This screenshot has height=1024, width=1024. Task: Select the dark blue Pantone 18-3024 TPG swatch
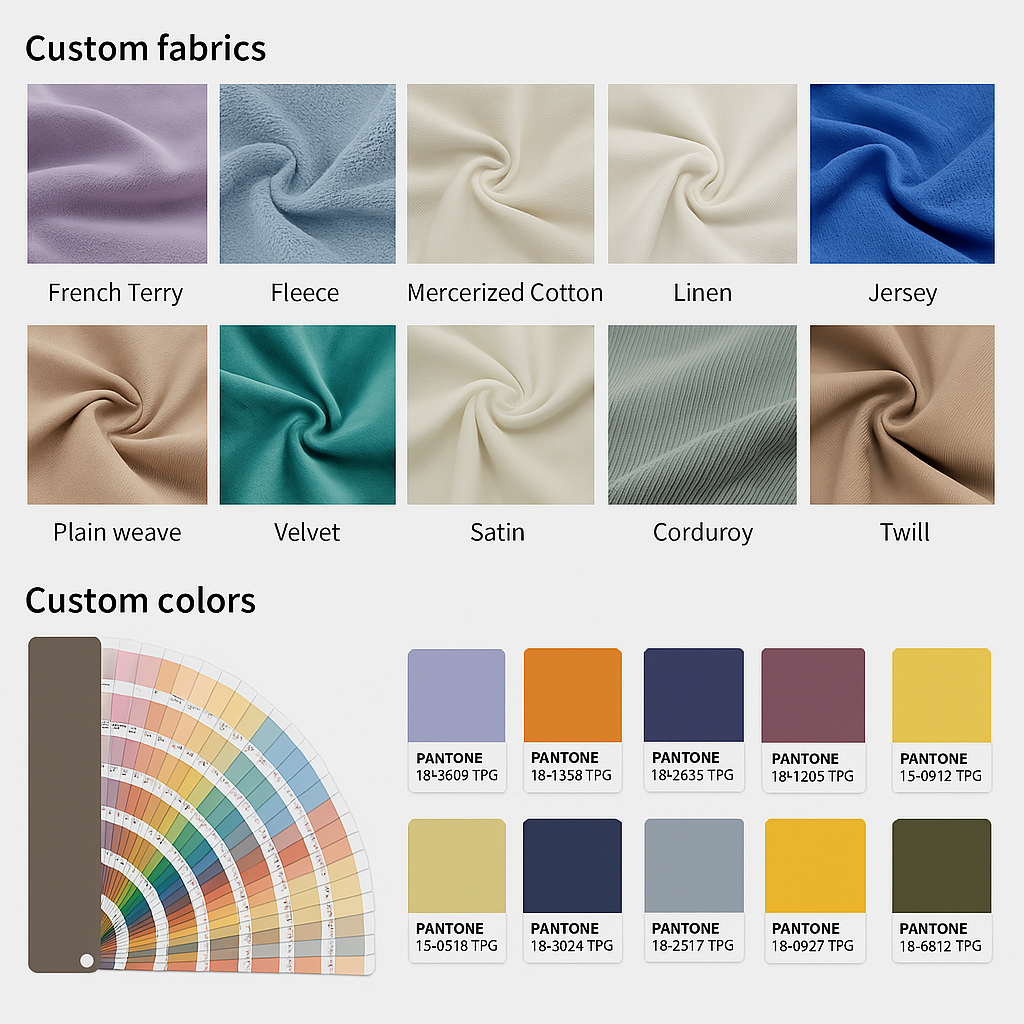[573, 891]
